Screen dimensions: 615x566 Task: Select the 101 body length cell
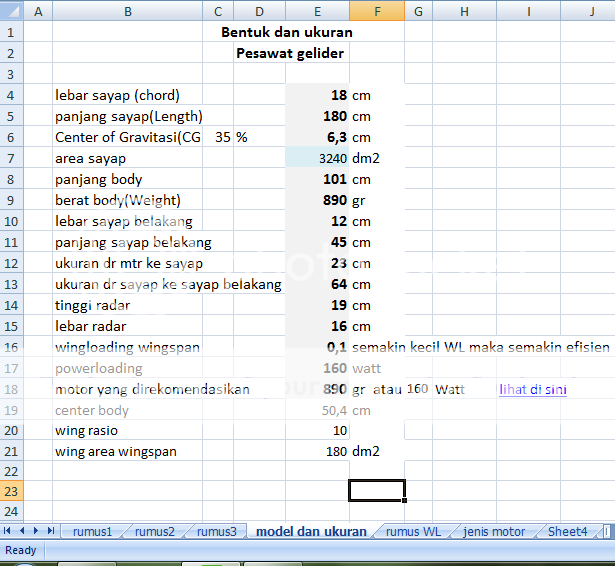coord(317,179)
